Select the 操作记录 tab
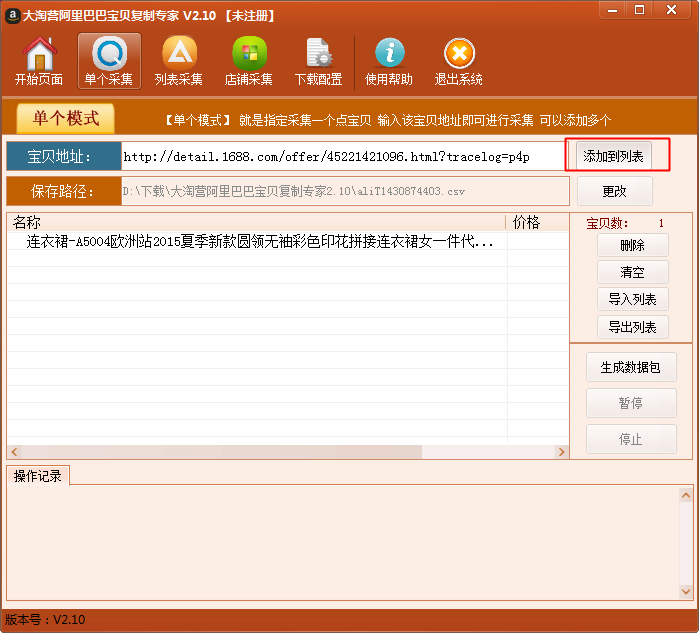The image size is (699, 633). coord(38,476)
